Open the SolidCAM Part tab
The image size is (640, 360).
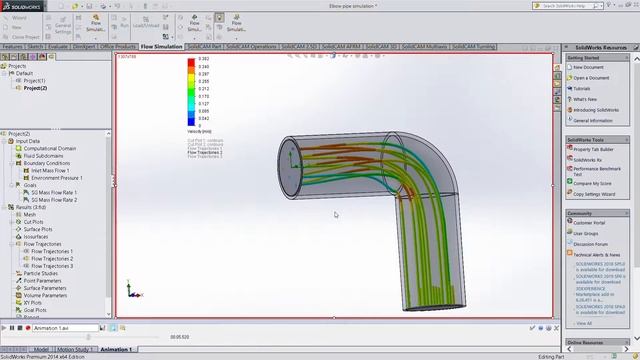(204, 47)
